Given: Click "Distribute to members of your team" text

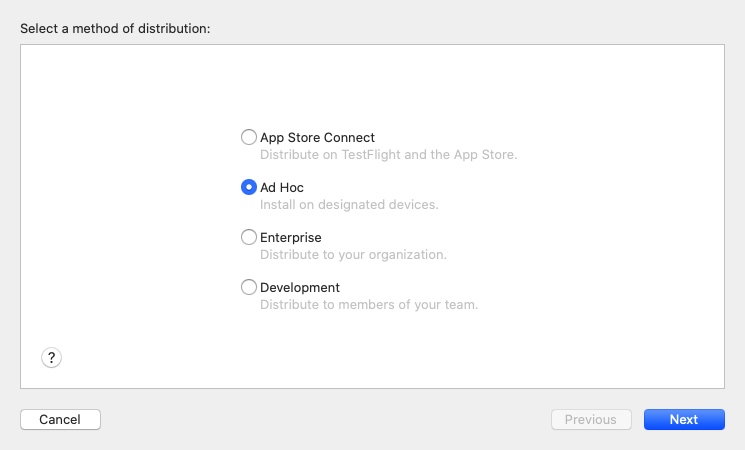Looking at the screenshot, I should [369, 304].
